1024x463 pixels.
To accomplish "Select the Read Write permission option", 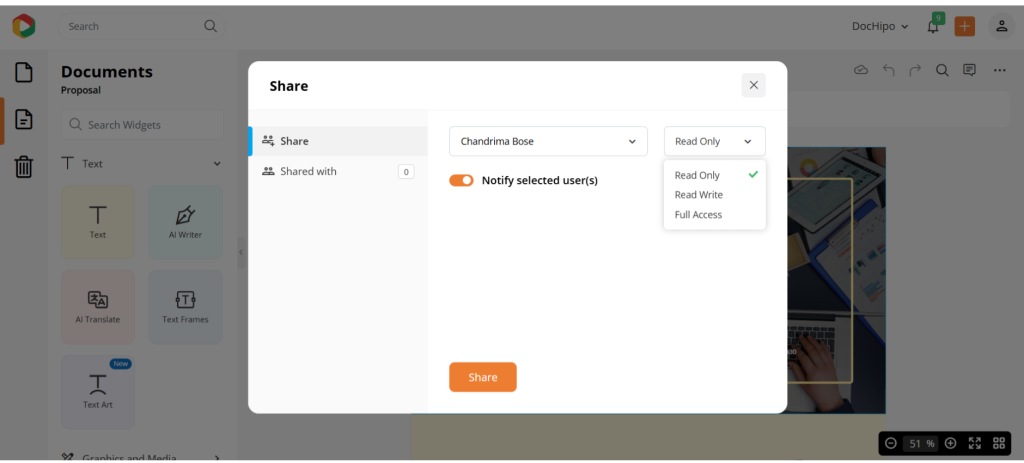I will (698, 195).
